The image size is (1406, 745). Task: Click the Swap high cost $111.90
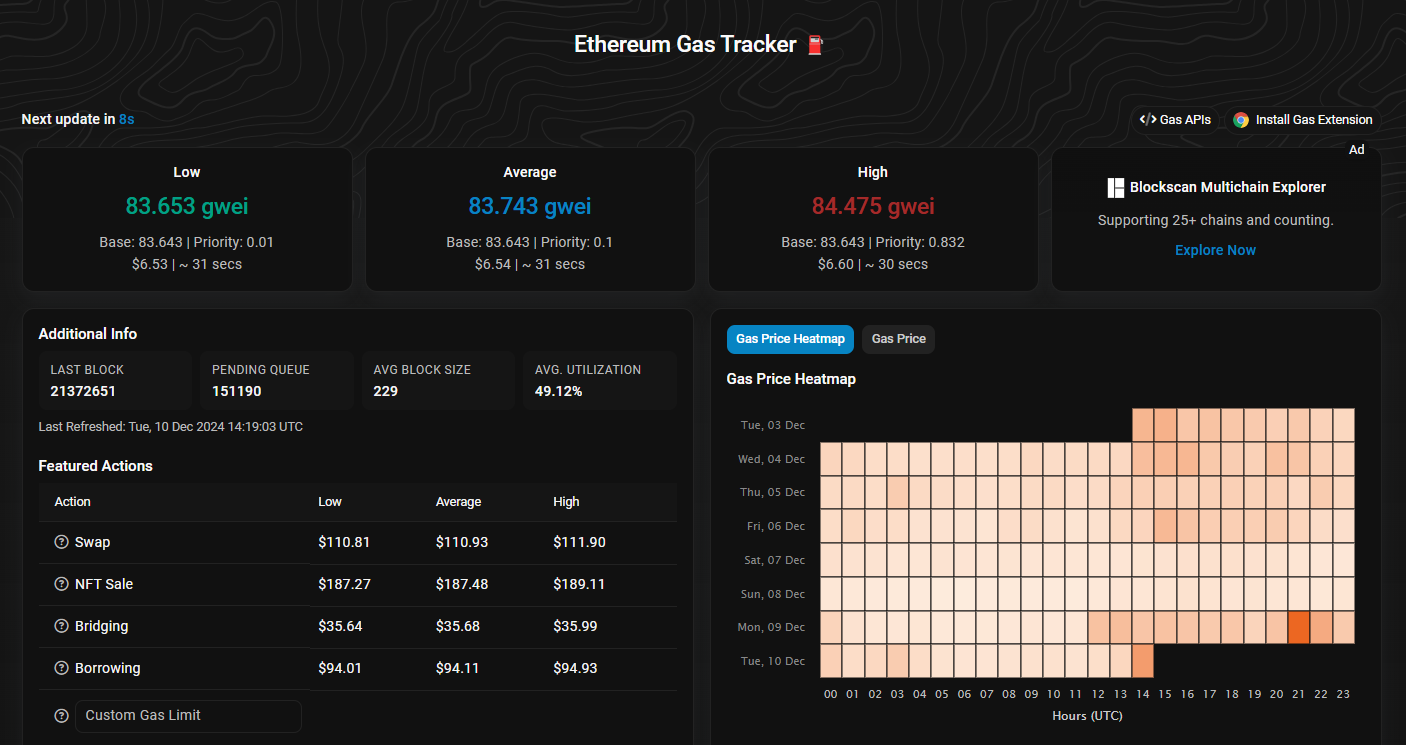tap(579, 542)
